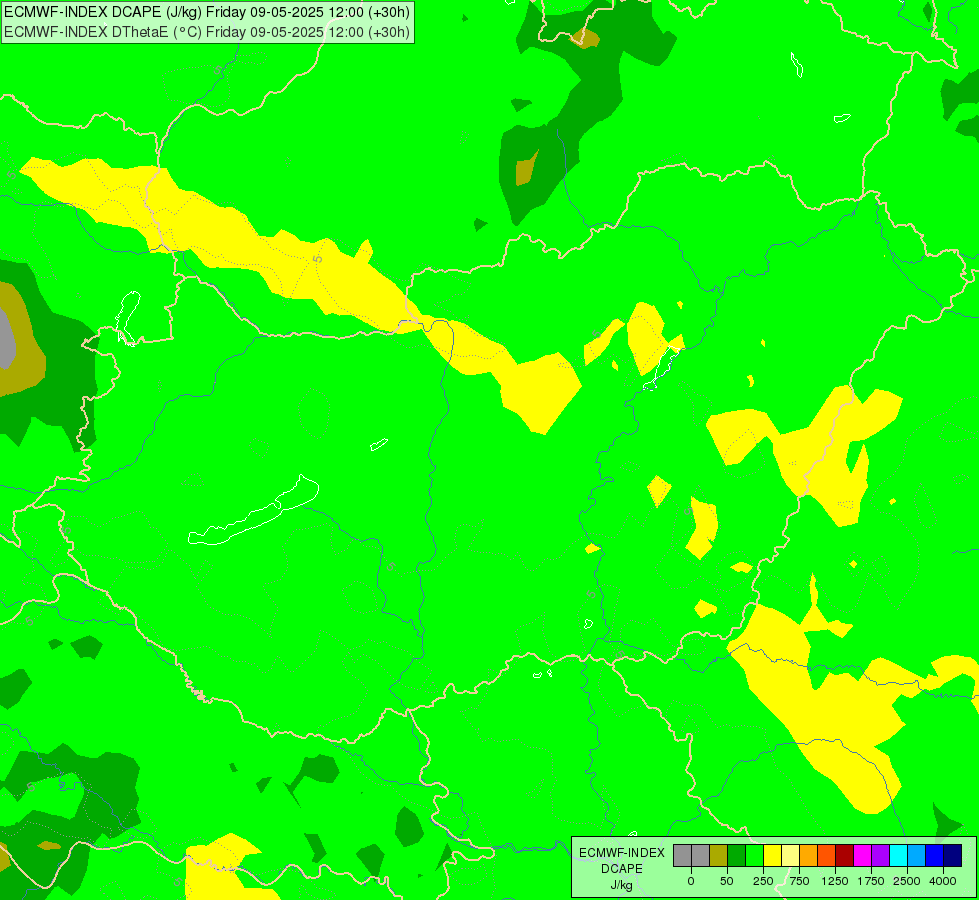
Task: Click the legend ECMWF-INDEX label
Action: (x=622, y=853)
